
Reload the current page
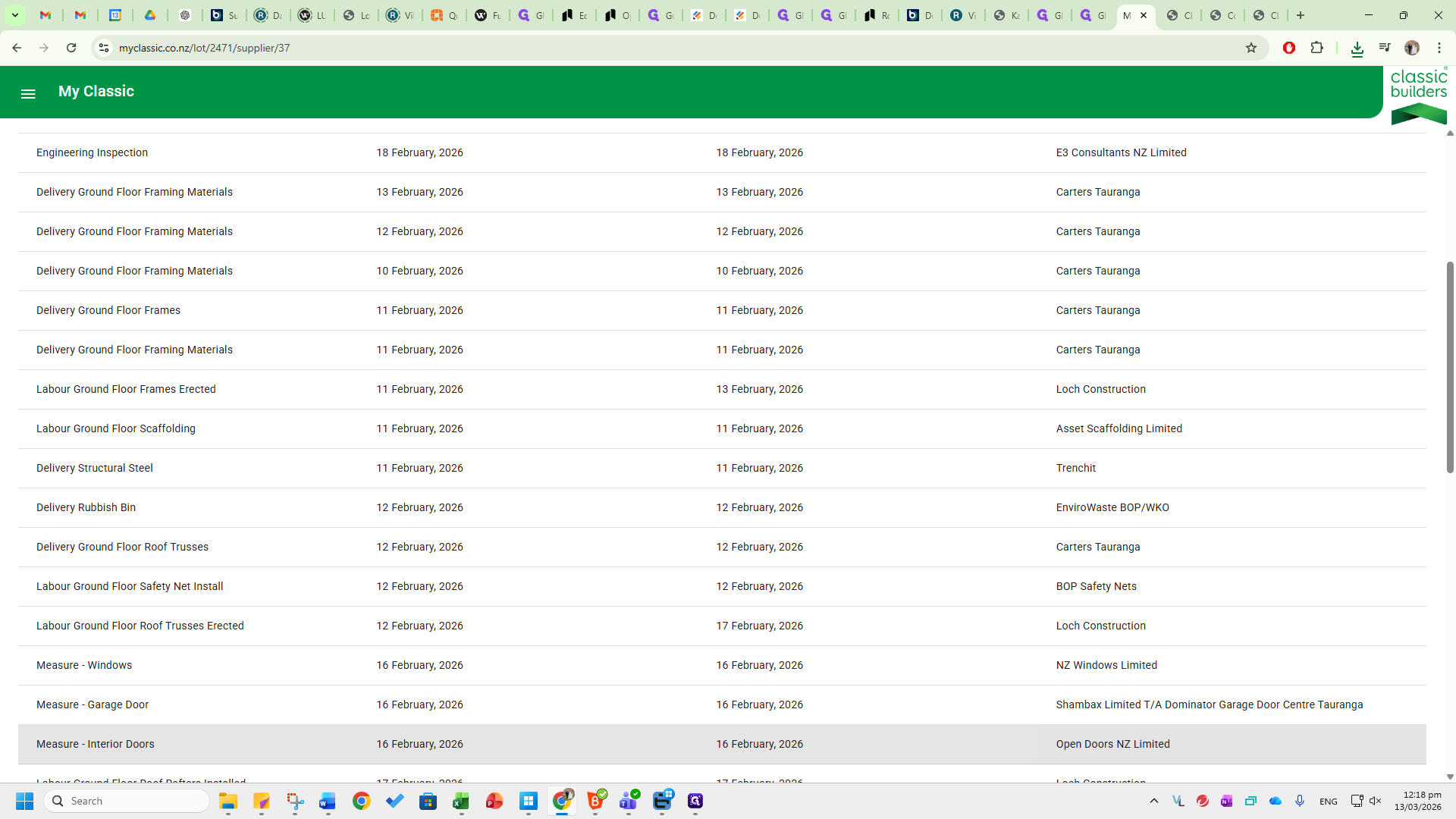[x=71, y=48]
